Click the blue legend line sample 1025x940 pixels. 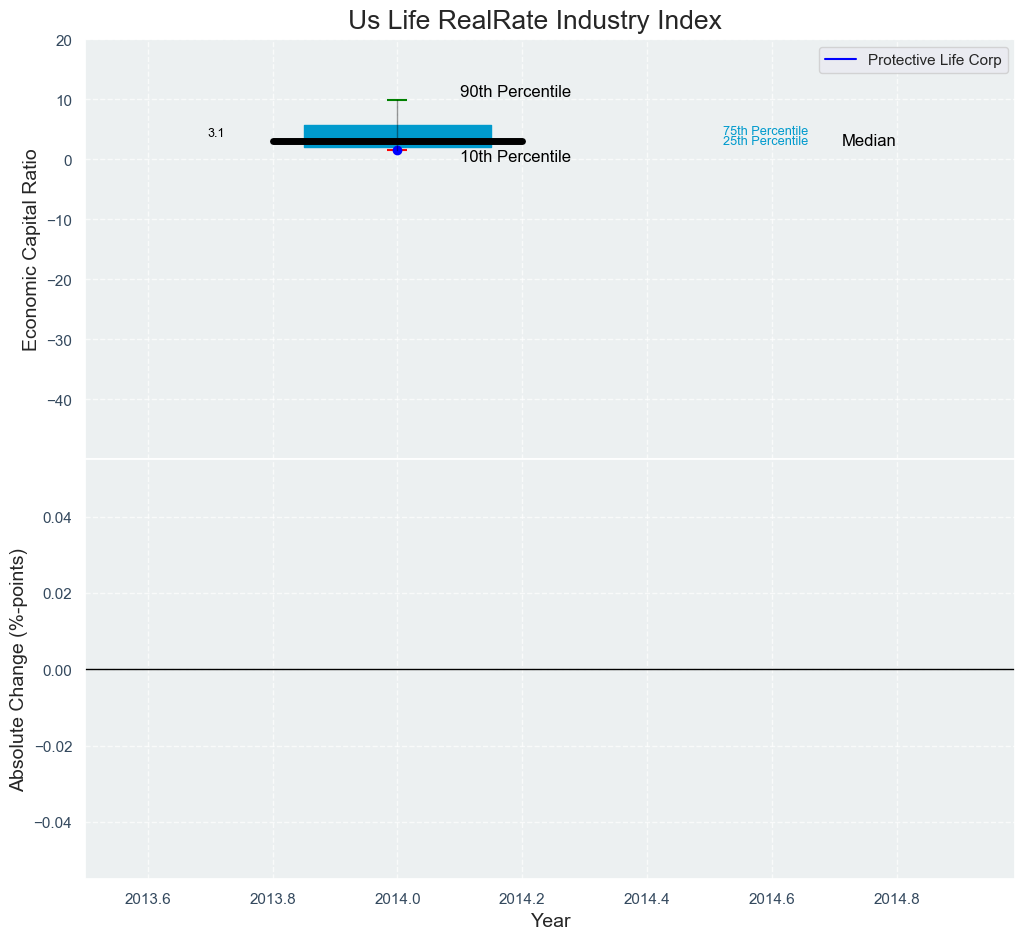tap(842, 60)
